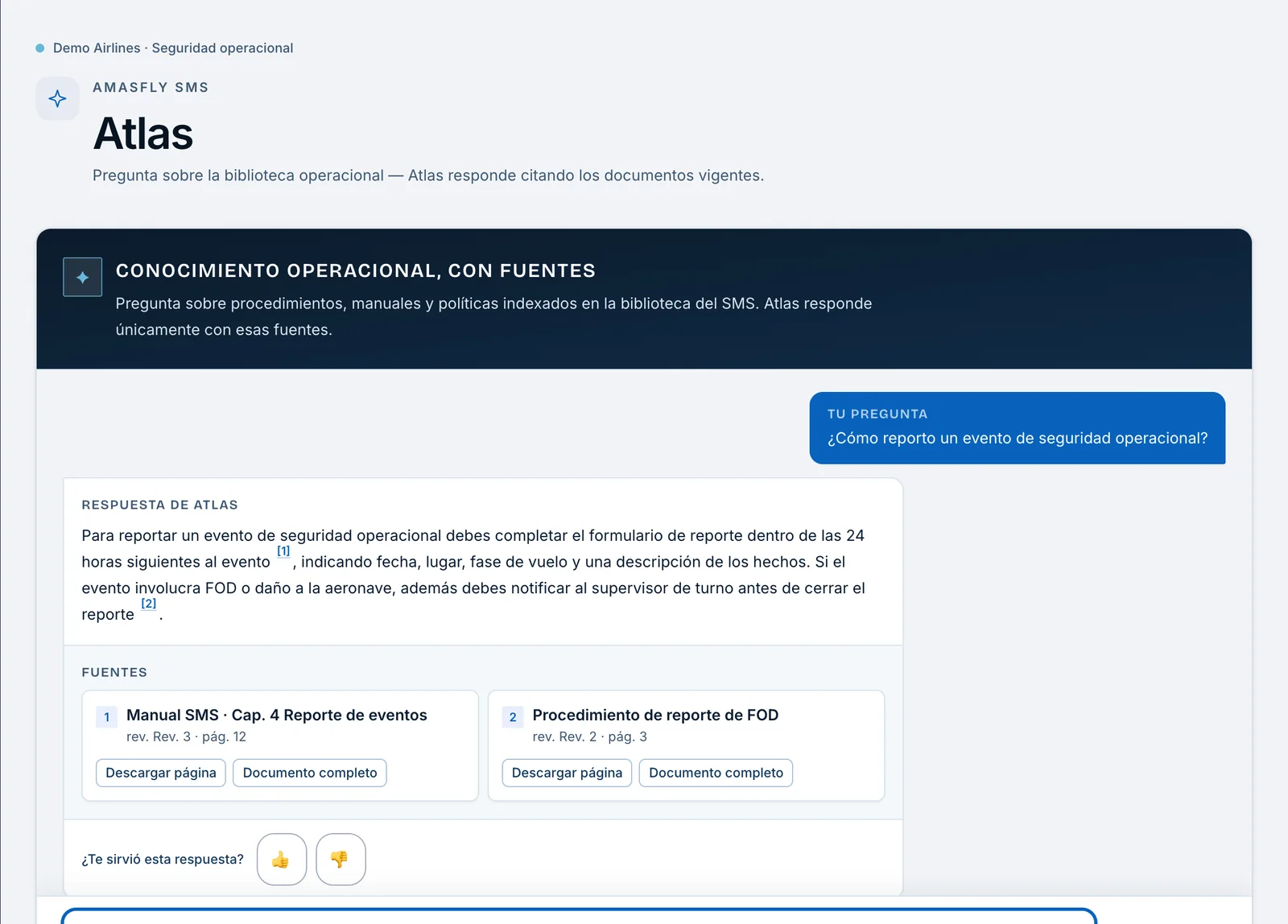Download page of Procedimiento de reporte de FOD
This screenshot has height=924, width=1288.
pyautogui.click(x=567, y=773)
